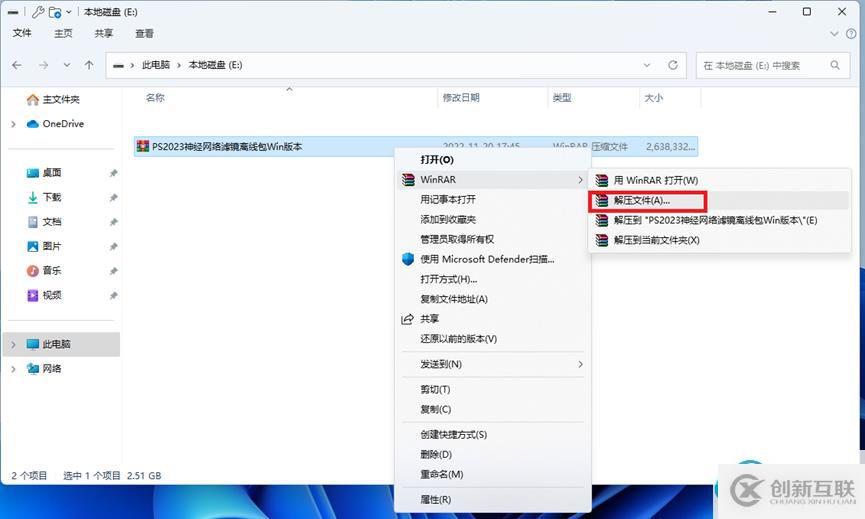Expand the 此电脑 tree node

[x=13, y=345]
